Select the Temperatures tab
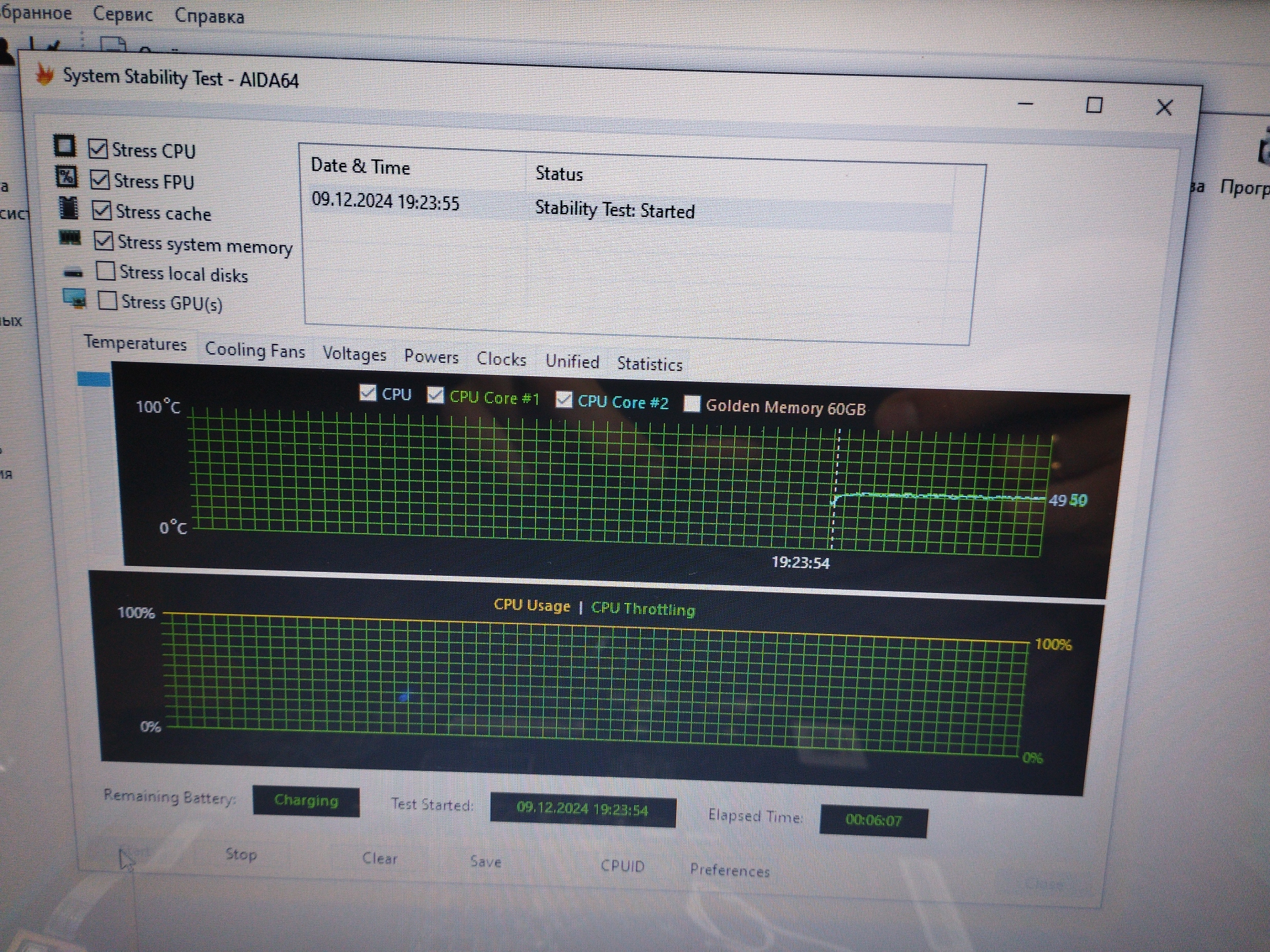The image size is (1270, 952). (x=136, y=344)
